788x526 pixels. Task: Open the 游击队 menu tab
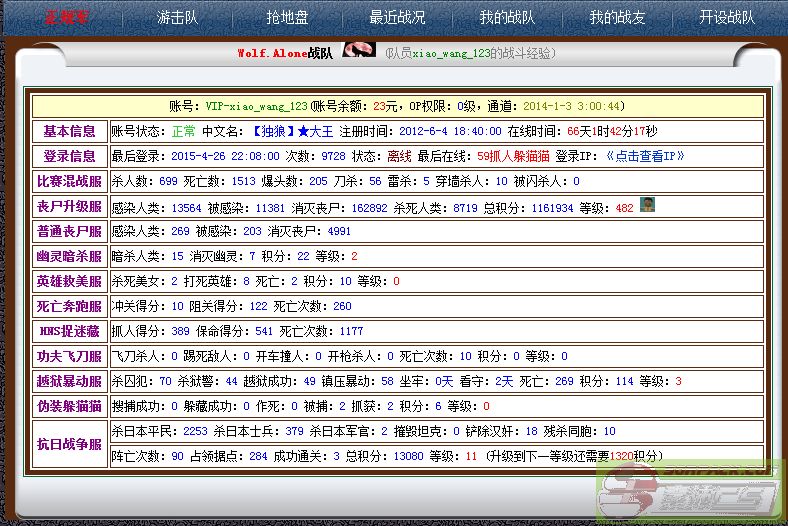coord(177,17)
